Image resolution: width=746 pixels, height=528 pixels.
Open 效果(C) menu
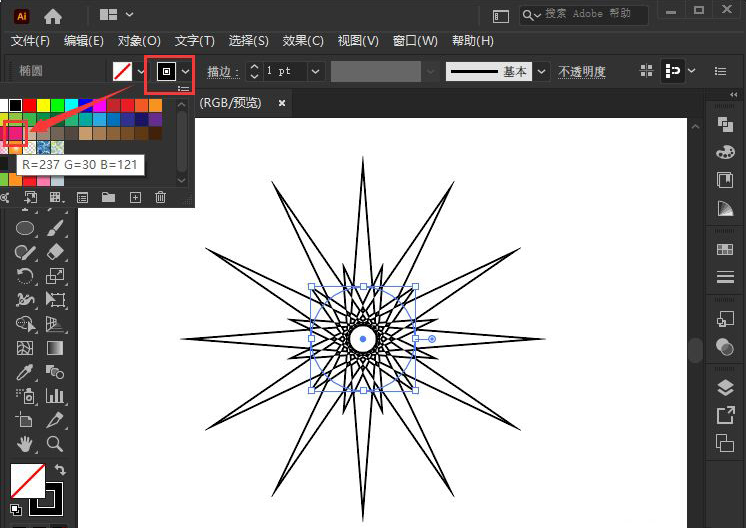point(303,41)
